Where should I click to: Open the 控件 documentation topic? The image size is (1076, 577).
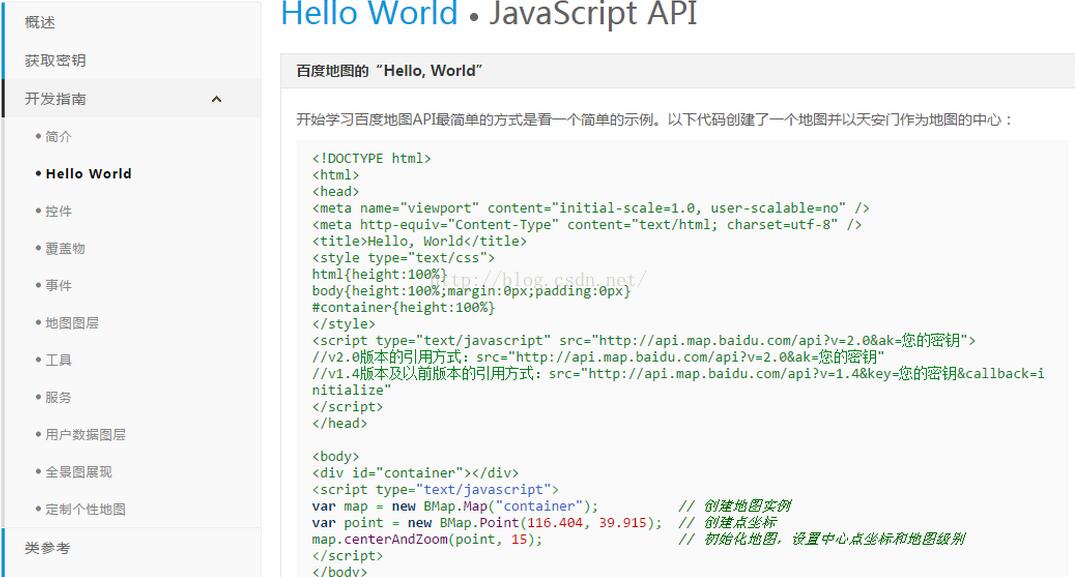click(57, 210)
